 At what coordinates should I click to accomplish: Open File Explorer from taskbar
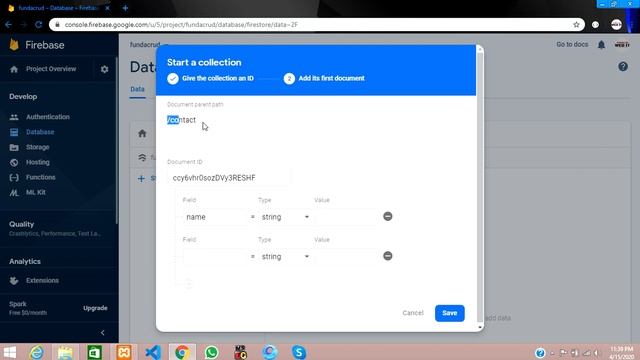[x=65, y=352]
